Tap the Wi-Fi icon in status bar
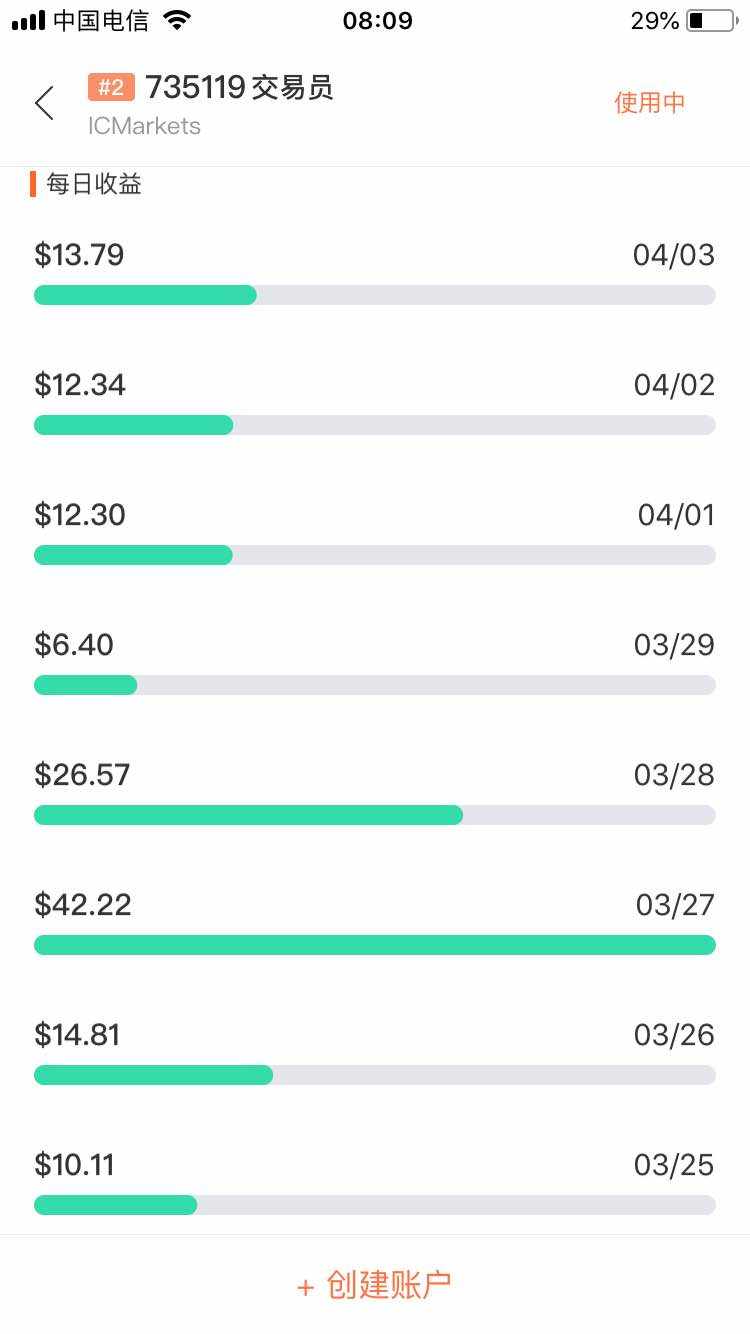 click(177, 21)
